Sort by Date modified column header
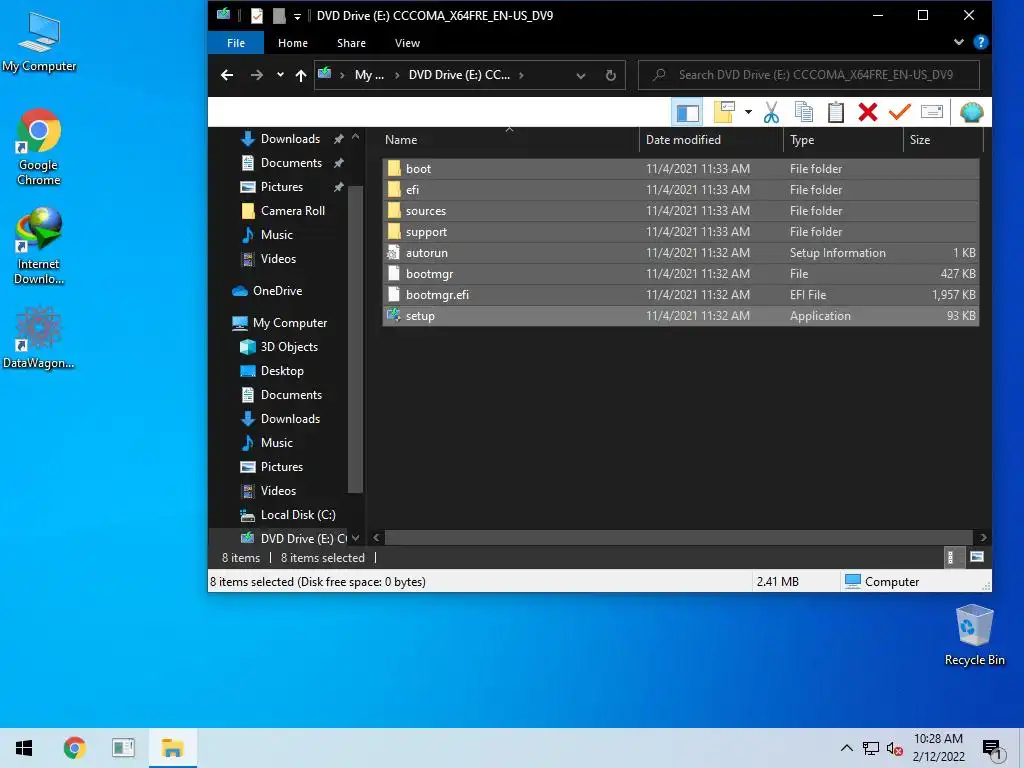The height and width of the screenshot is (768, 1024). pyautogui.click(x=711, y=140)
